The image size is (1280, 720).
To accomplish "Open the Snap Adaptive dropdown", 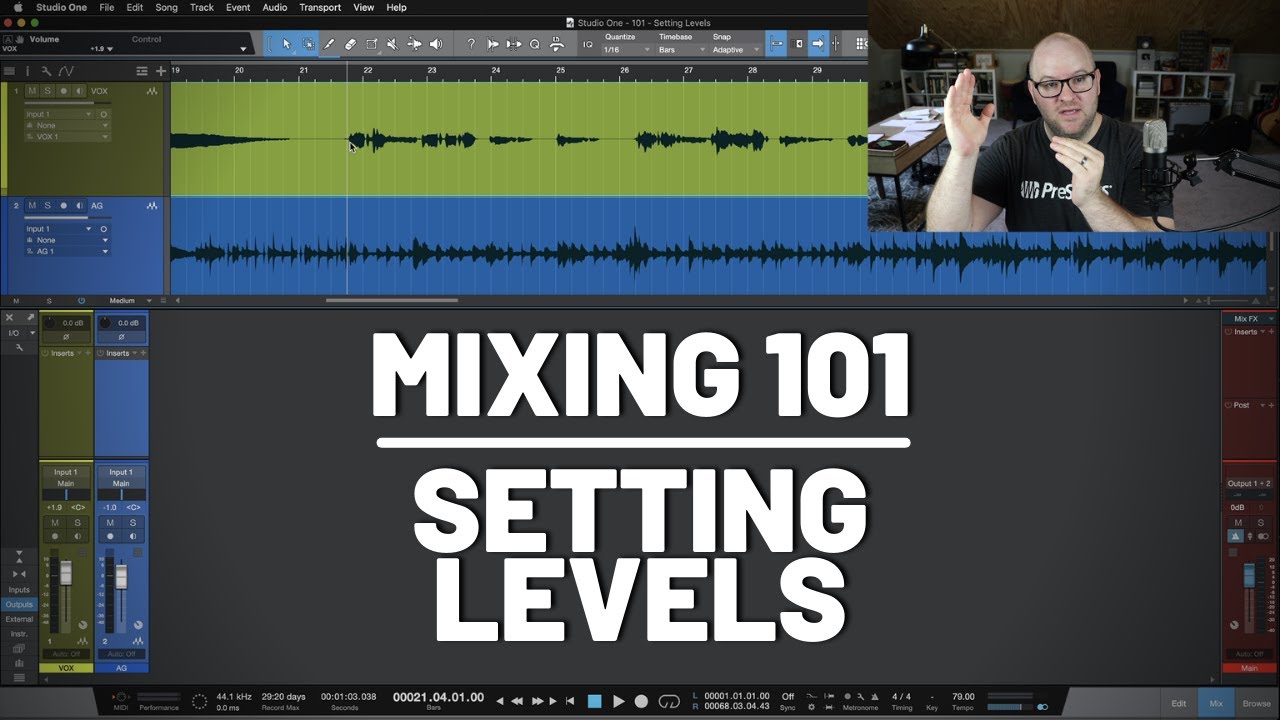I will click(x=734, y=50).
